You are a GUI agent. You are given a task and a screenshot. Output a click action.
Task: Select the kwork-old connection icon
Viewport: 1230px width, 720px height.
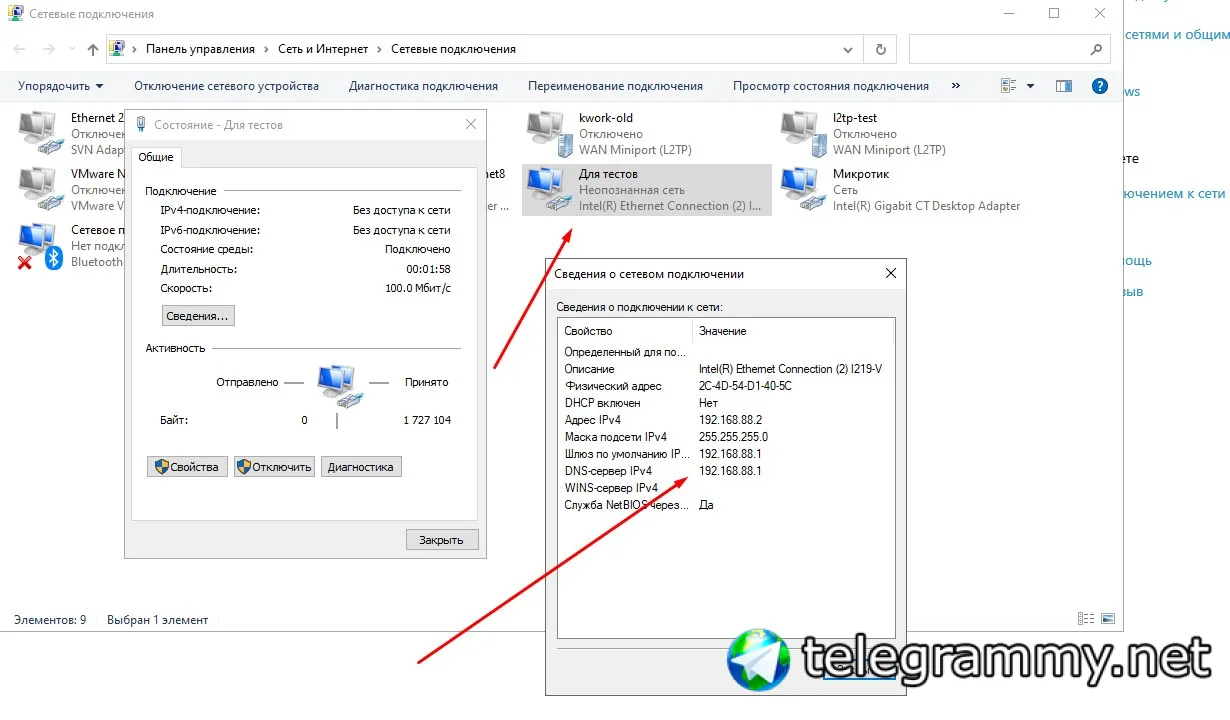[549, 133]
